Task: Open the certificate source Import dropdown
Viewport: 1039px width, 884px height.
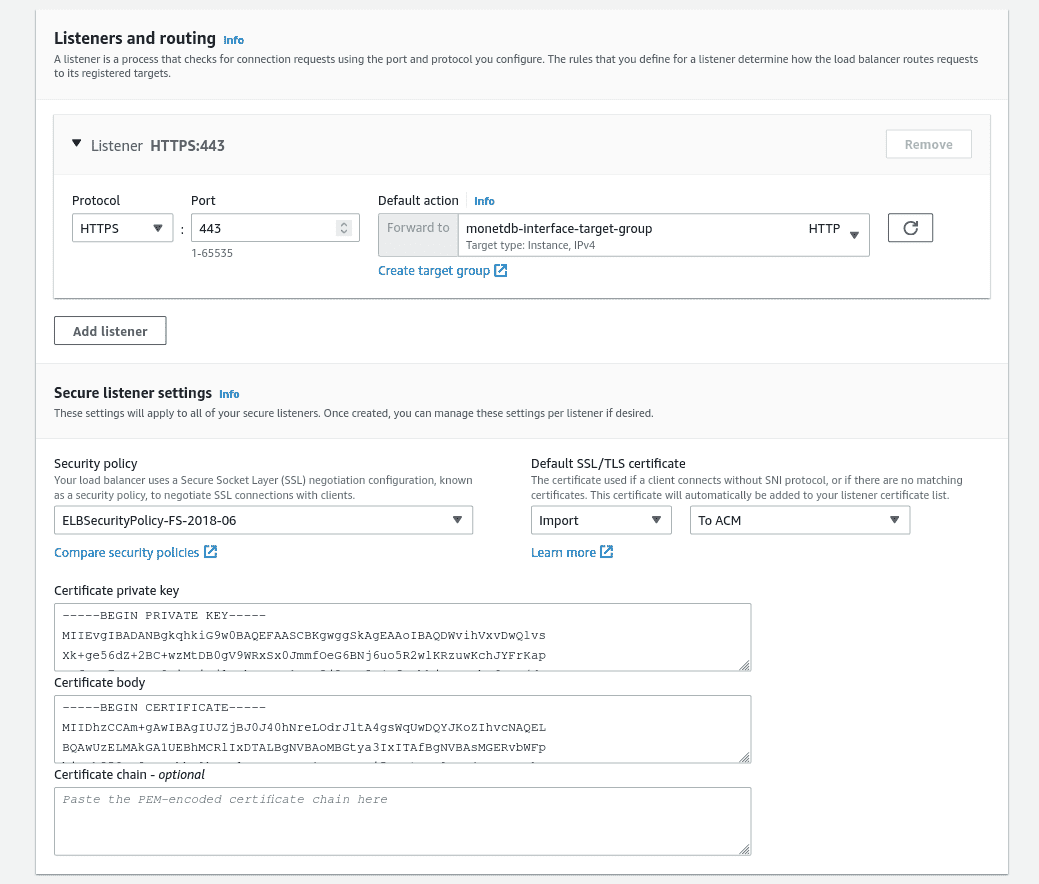Action: coord(601,520)
